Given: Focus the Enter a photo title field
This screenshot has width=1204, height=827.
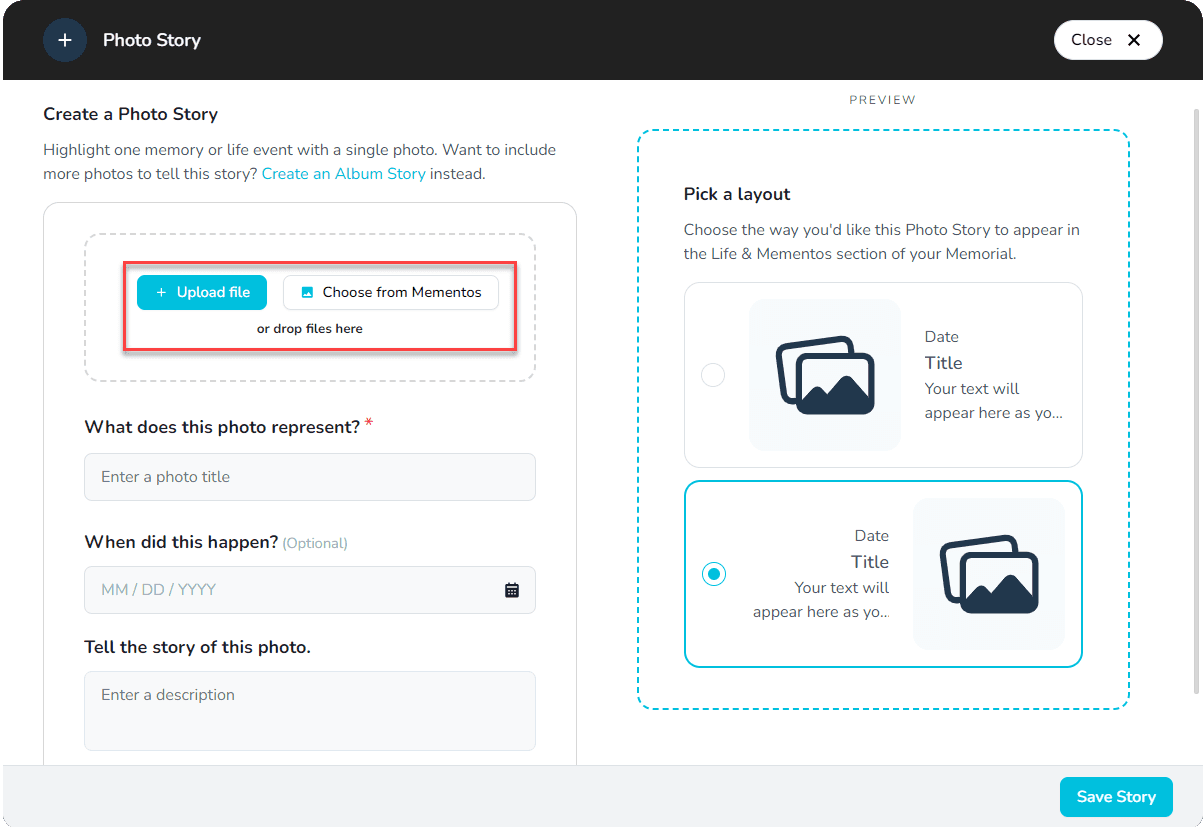Looking at the screenshot, I should (310, 477).
